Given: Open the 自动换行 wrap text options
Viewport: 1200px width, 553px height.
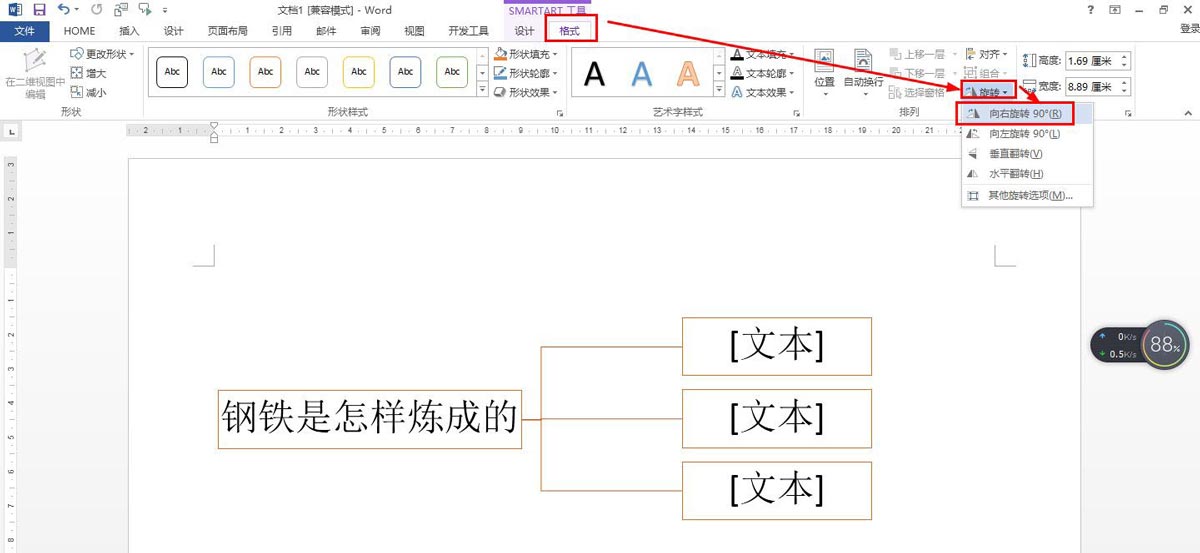Looking at the screenshot, I should [863, 73].
